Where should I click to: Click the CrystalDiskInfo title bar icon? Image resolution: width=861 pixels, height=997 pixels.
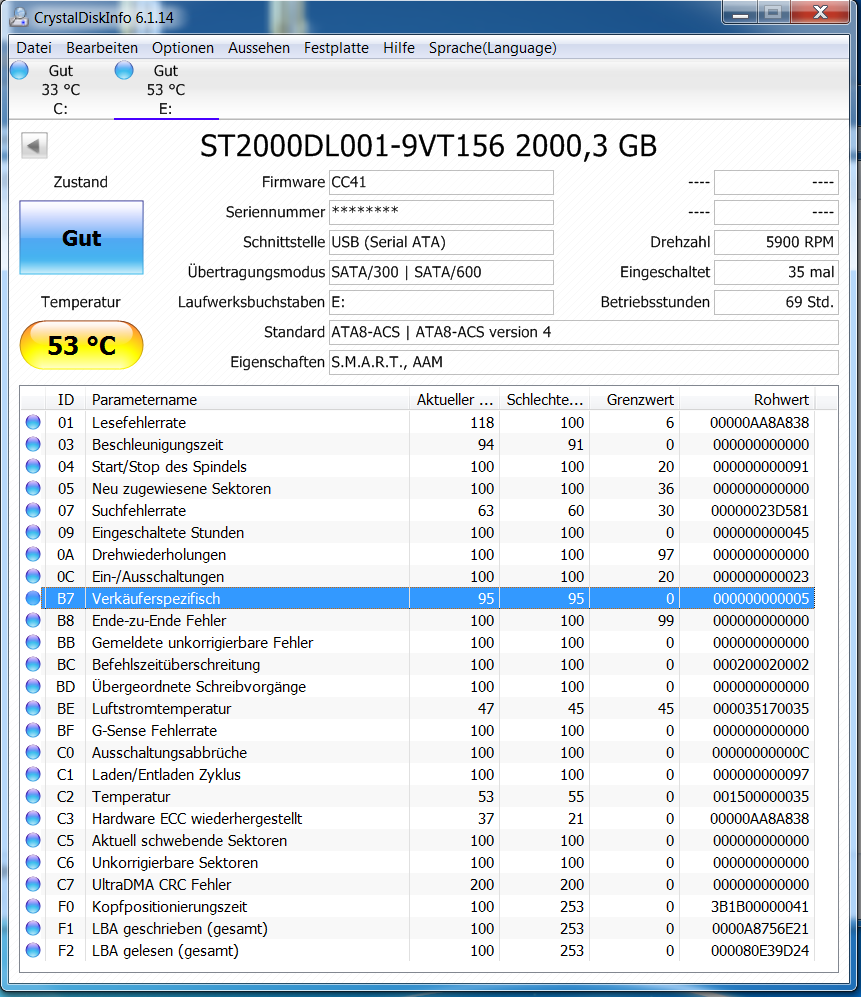point(19,17)
